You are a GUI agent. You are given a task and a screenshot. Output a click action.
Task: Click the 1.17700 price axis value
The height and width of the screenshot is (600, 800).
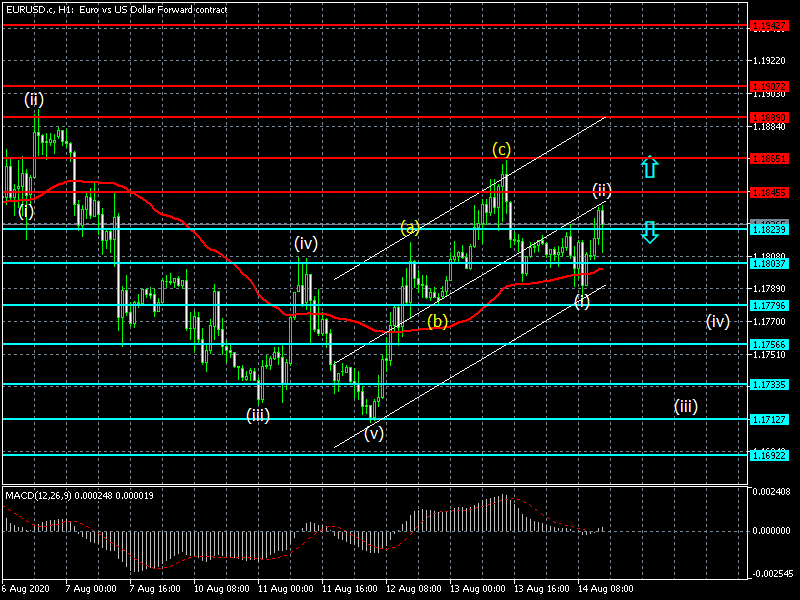pyautogui.click(x=769, y=321)
